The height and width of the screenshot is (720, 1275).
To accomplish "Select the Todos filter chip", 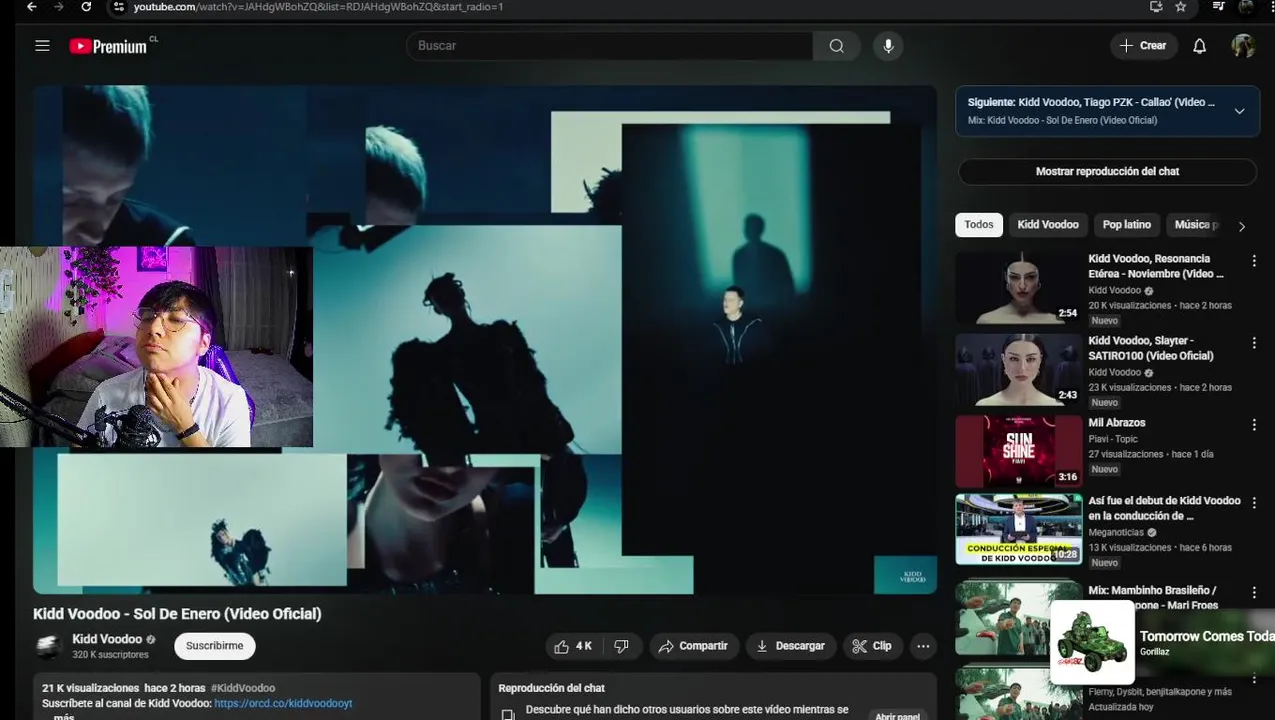I will click(979, 225).
